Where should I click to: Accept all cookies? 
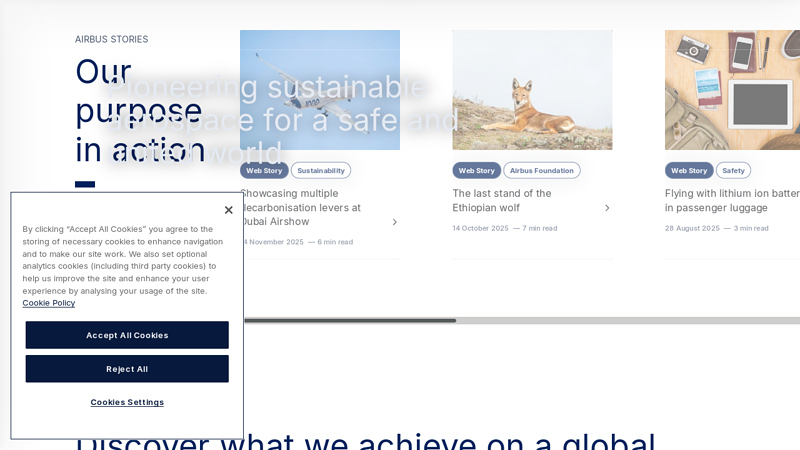coord(127,335)
